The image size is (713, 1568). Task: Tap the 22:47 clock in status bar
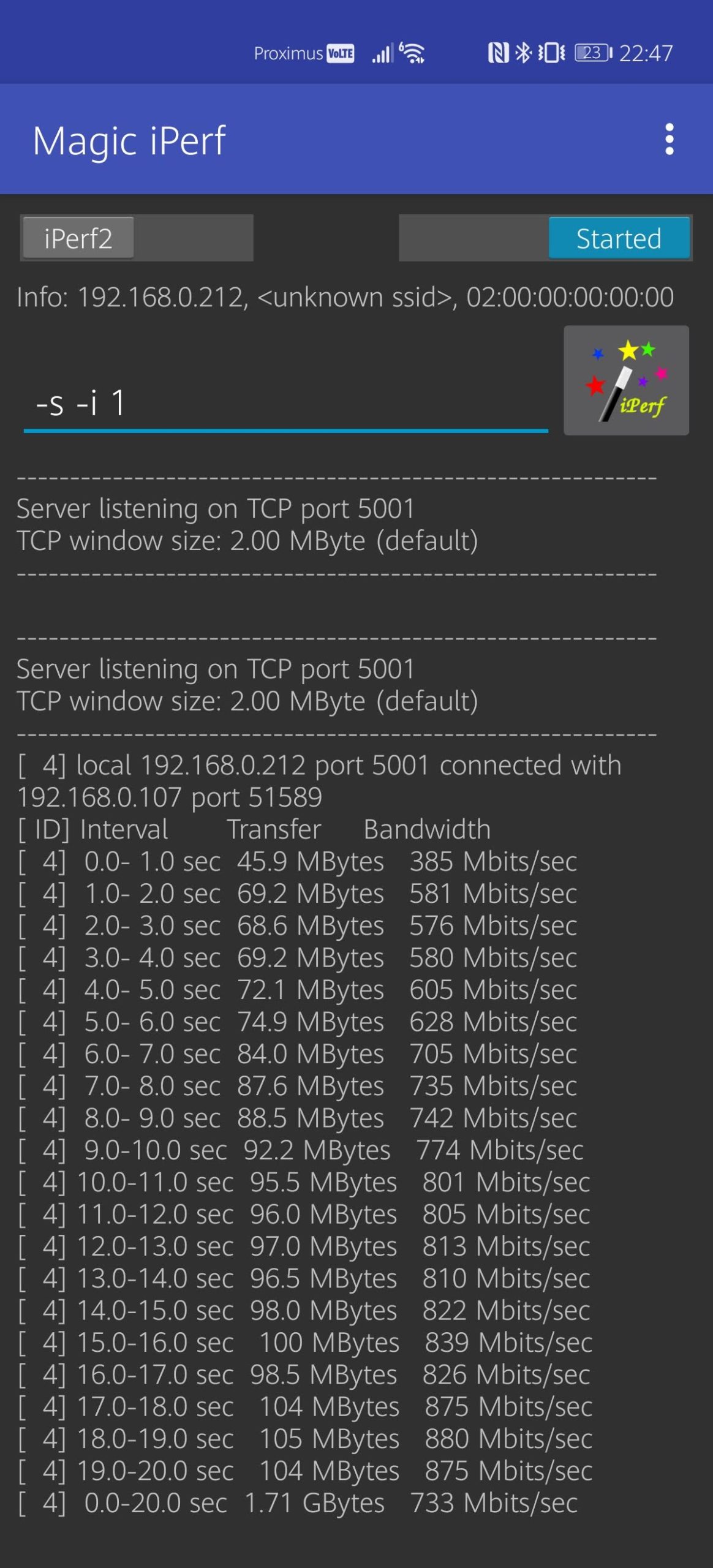pos(646,54)
